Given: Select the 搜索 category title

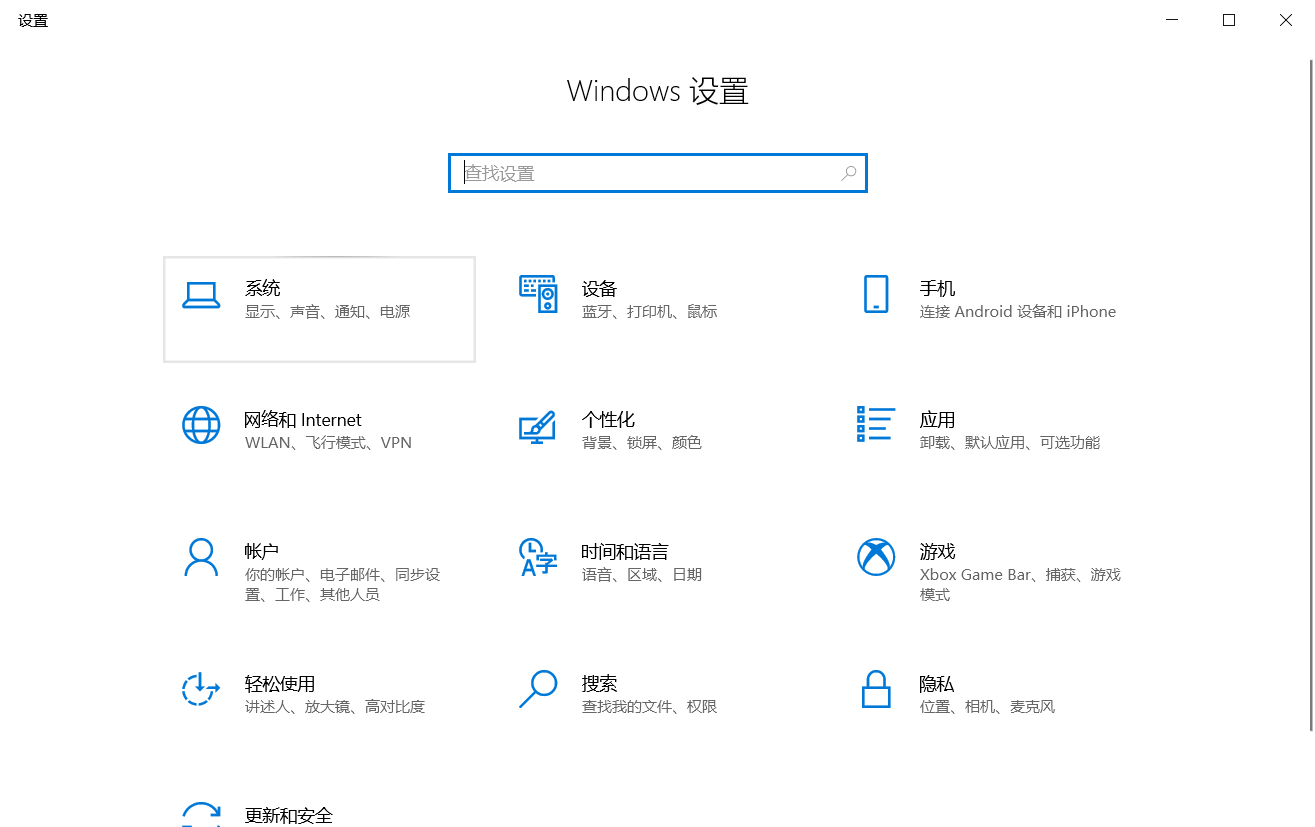Looking at the screenshot, I should [x=599, y=684].
